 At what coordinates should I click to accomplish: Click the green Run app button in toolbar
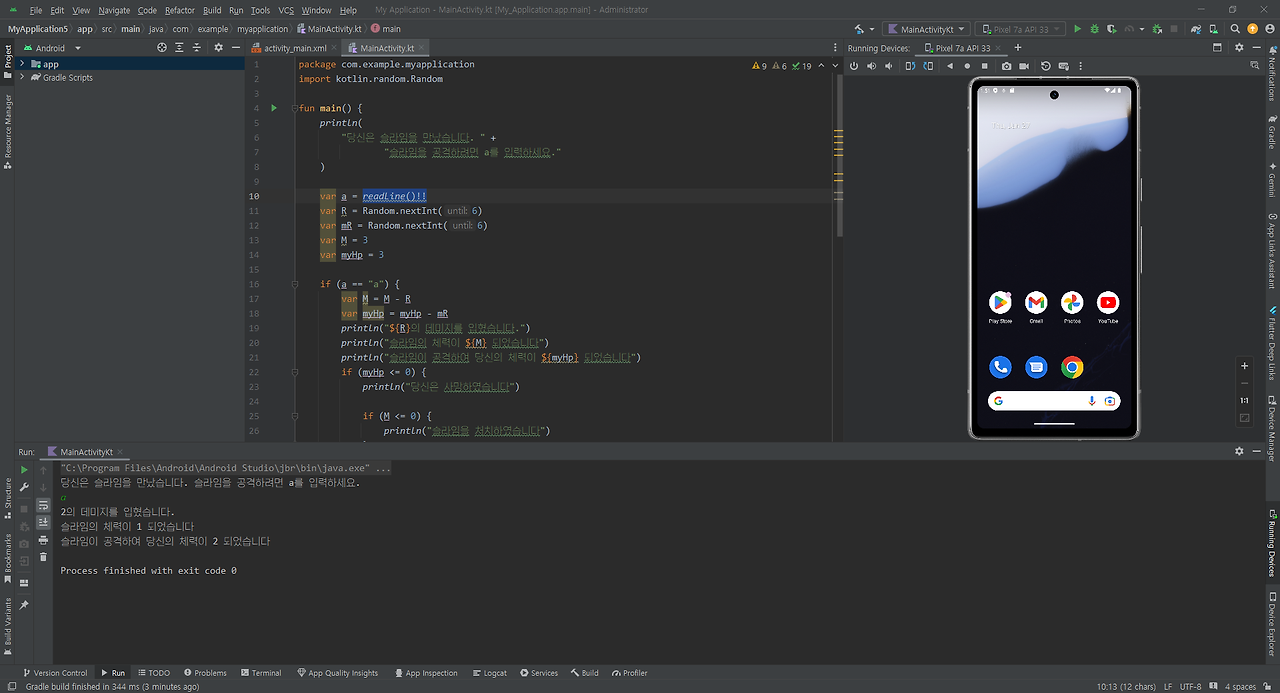tap(1077, 29)
